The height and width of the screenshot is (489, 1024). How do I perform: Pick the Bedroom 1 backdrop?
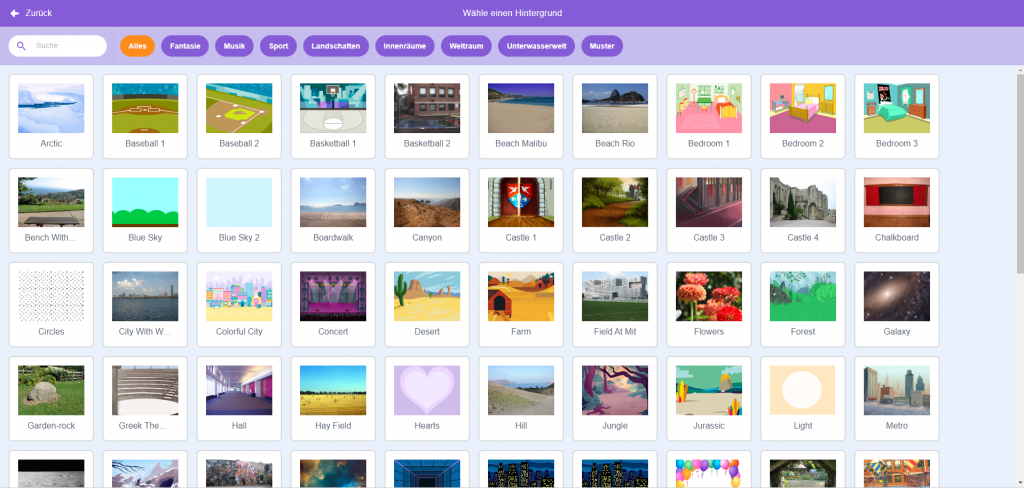(709, 116)
